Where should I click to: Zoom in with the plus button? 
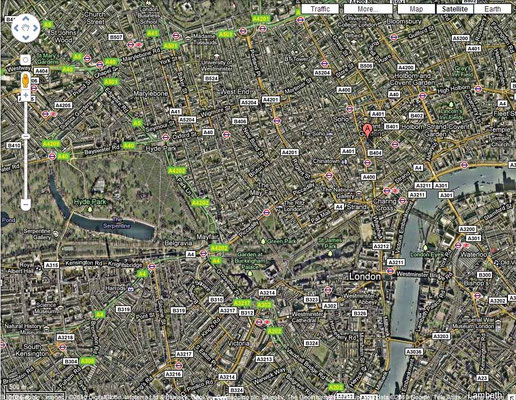[26, 96]
